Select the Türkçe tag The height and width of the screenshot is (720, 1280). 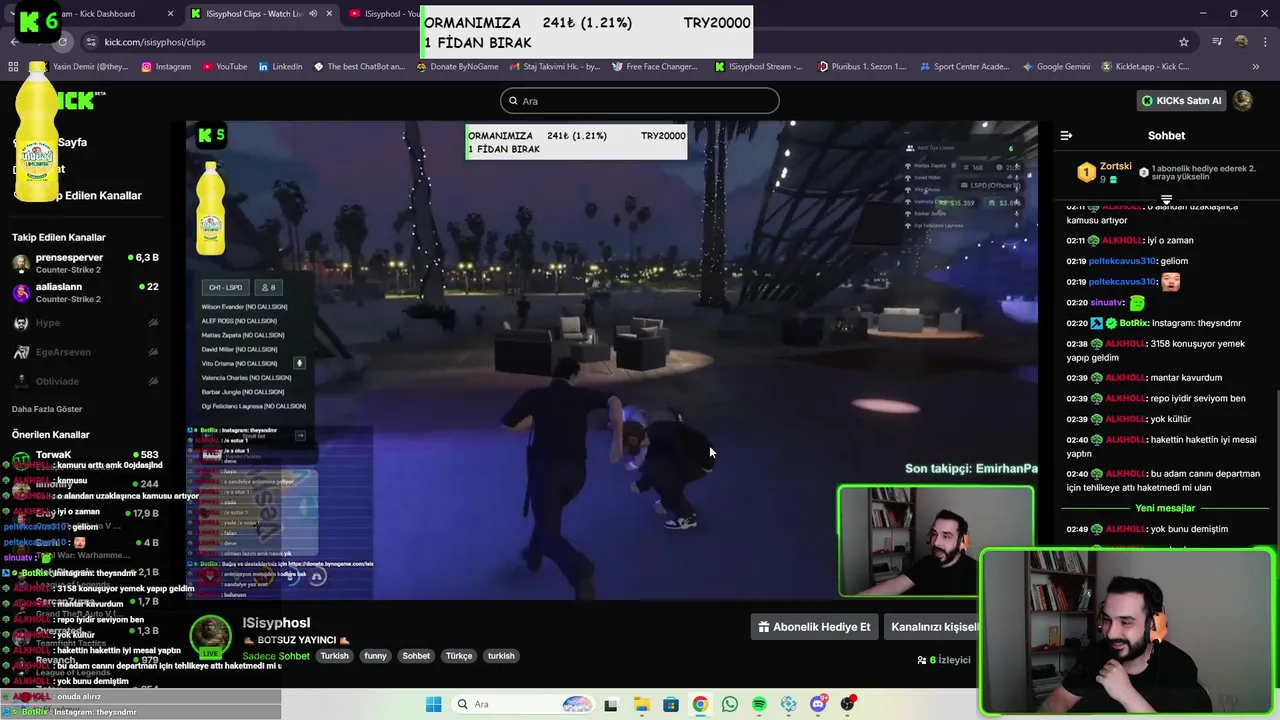tap(459, 656)
